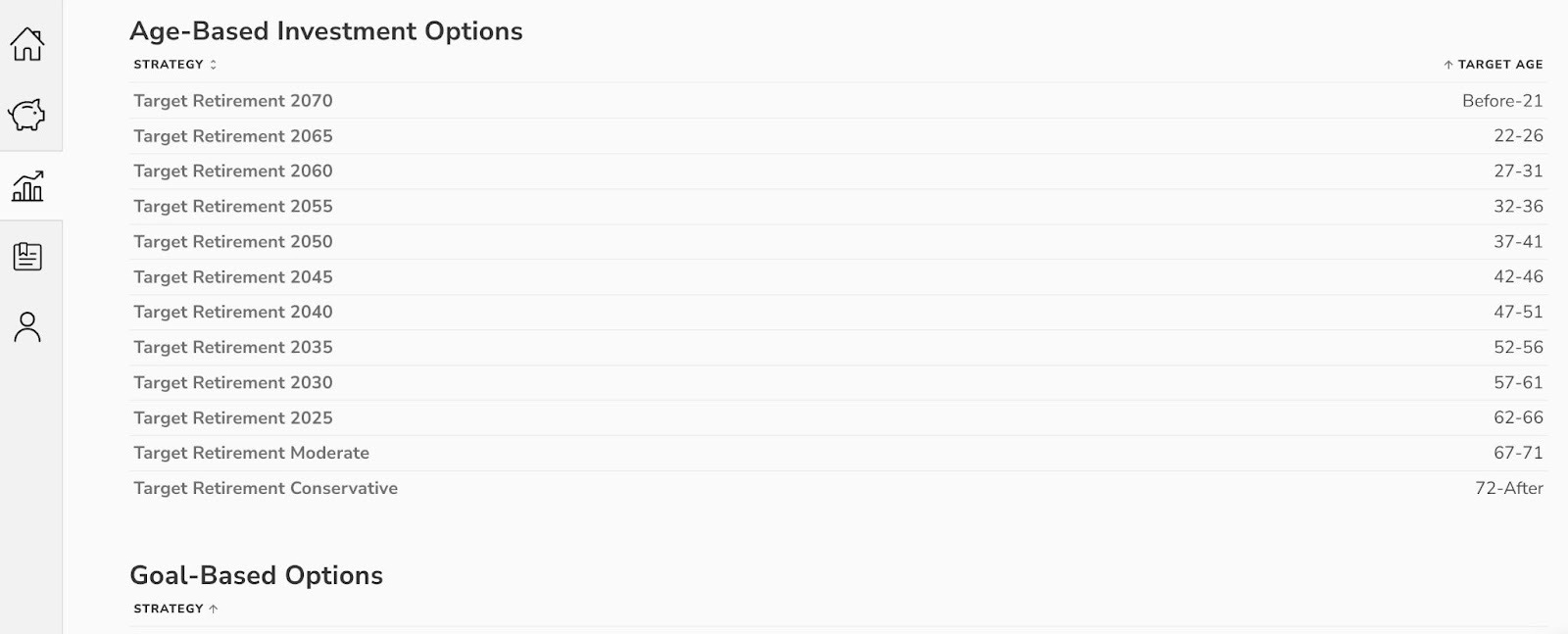
Task: Open the piggy bank savings icon
Action: click(x=27, y=115)
